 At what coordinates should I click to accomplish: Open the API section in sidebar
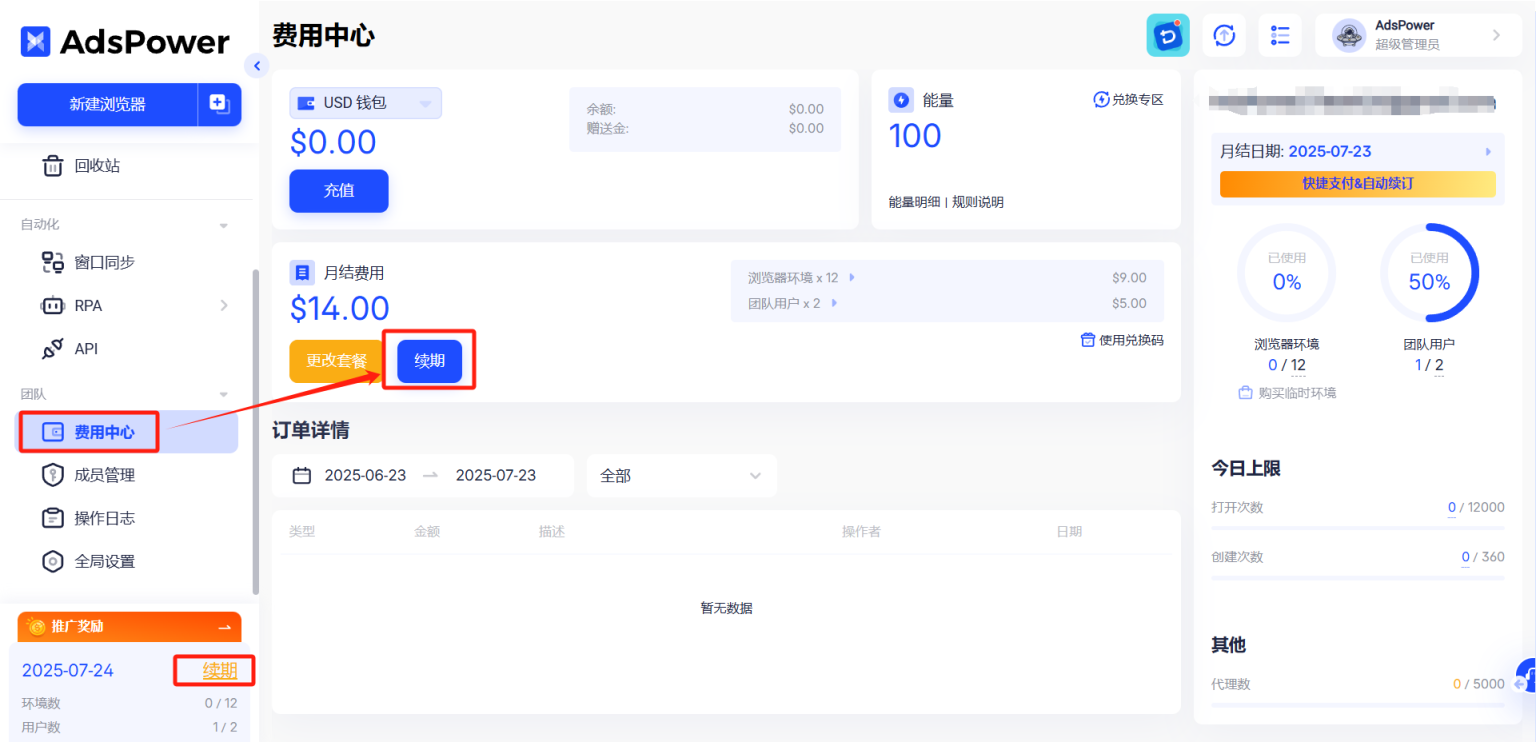point(86,348)
